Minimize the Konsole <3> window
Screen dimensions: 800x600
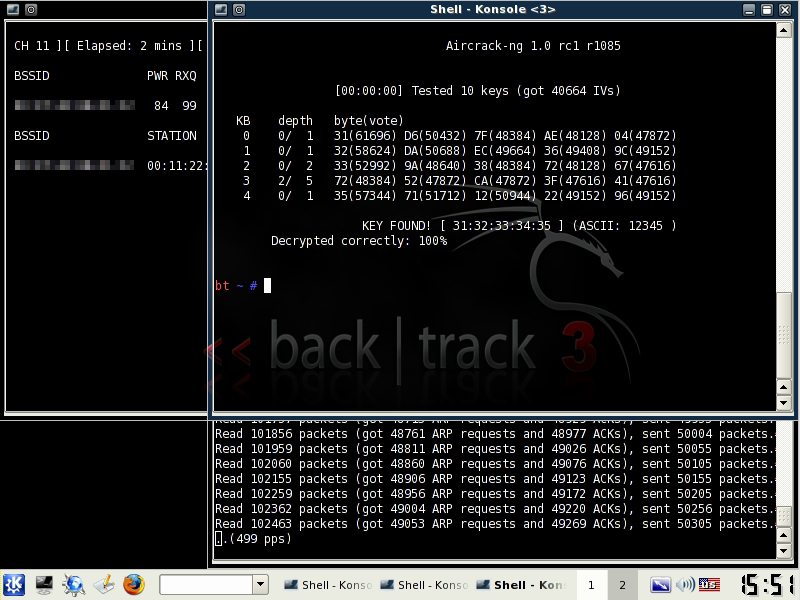click(x=748, y=9)
